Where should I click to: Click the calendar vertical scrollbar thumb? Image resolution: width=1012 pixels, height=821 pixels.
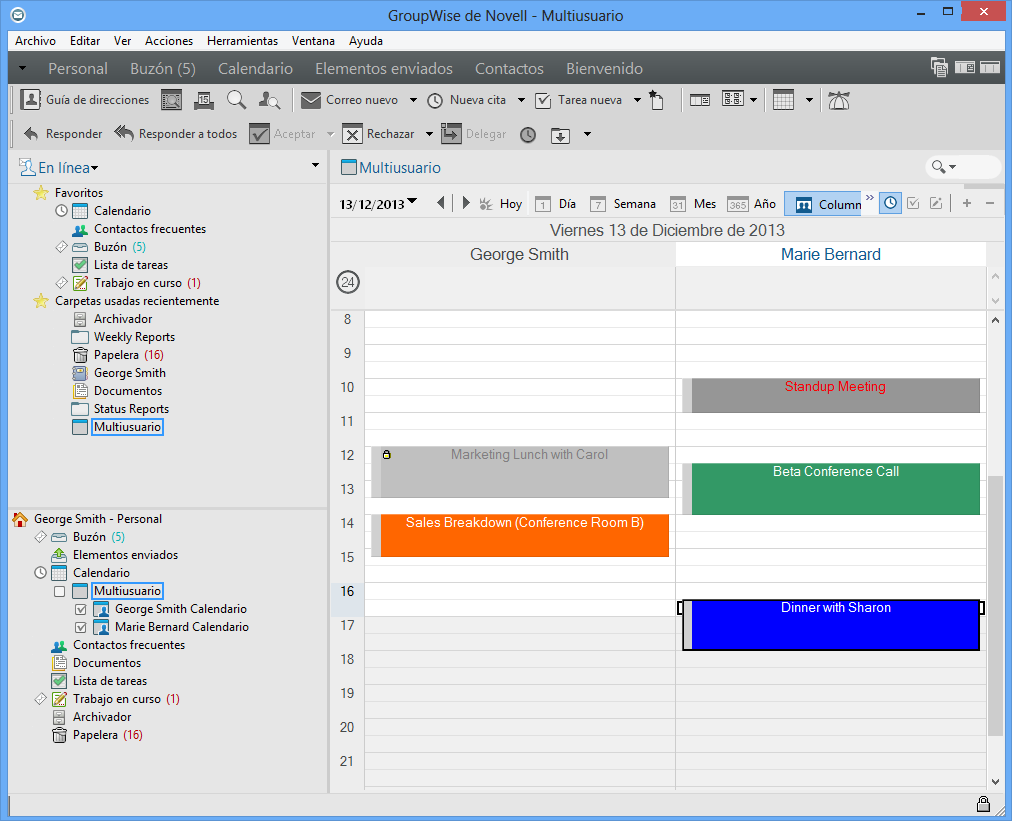[995, 605]
